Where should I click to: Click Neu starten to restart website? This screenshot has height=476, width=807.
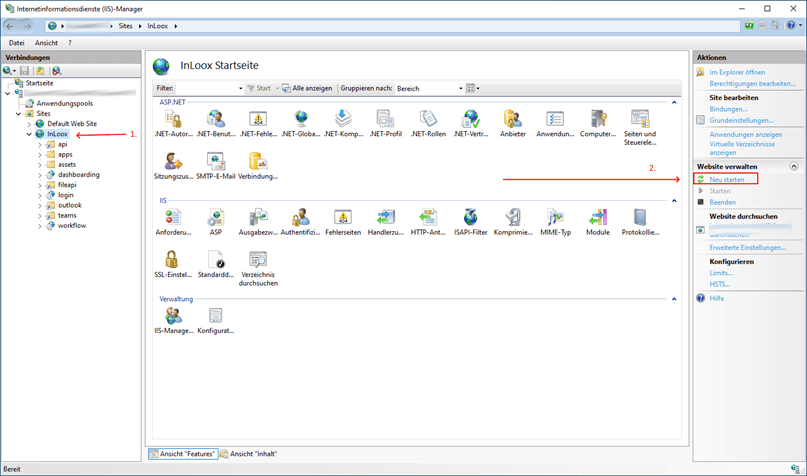click(x=727, y=180)
